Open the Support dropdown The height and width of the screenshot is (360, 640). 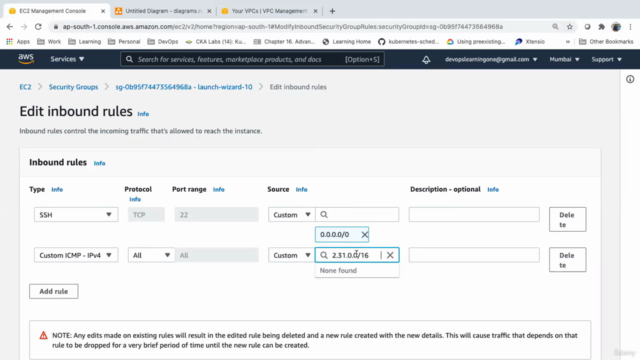pos(607,59)
